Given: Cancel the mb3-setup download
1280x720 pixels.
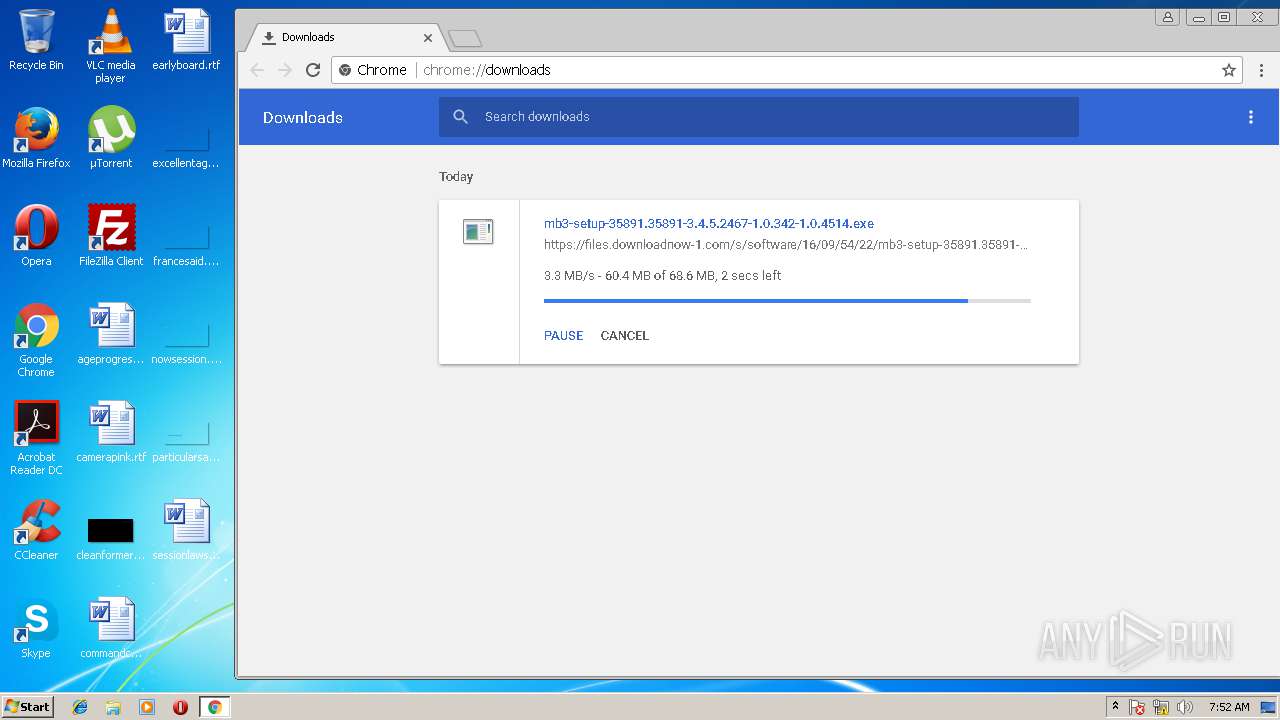Looking at the screenshot, I should click(x=625, y=336).
